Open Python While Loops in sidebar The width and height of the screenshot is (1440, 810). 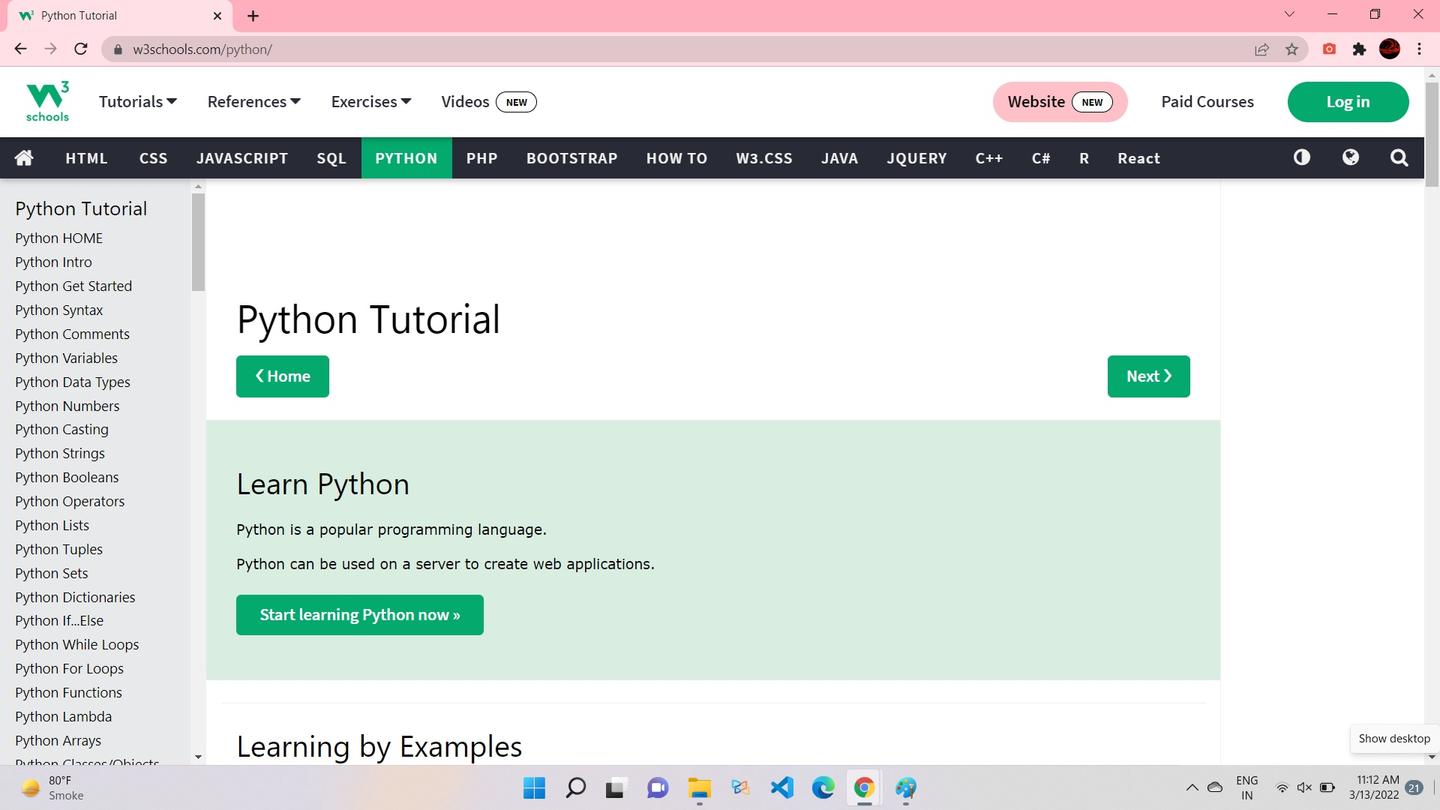[x=77, y=645]
